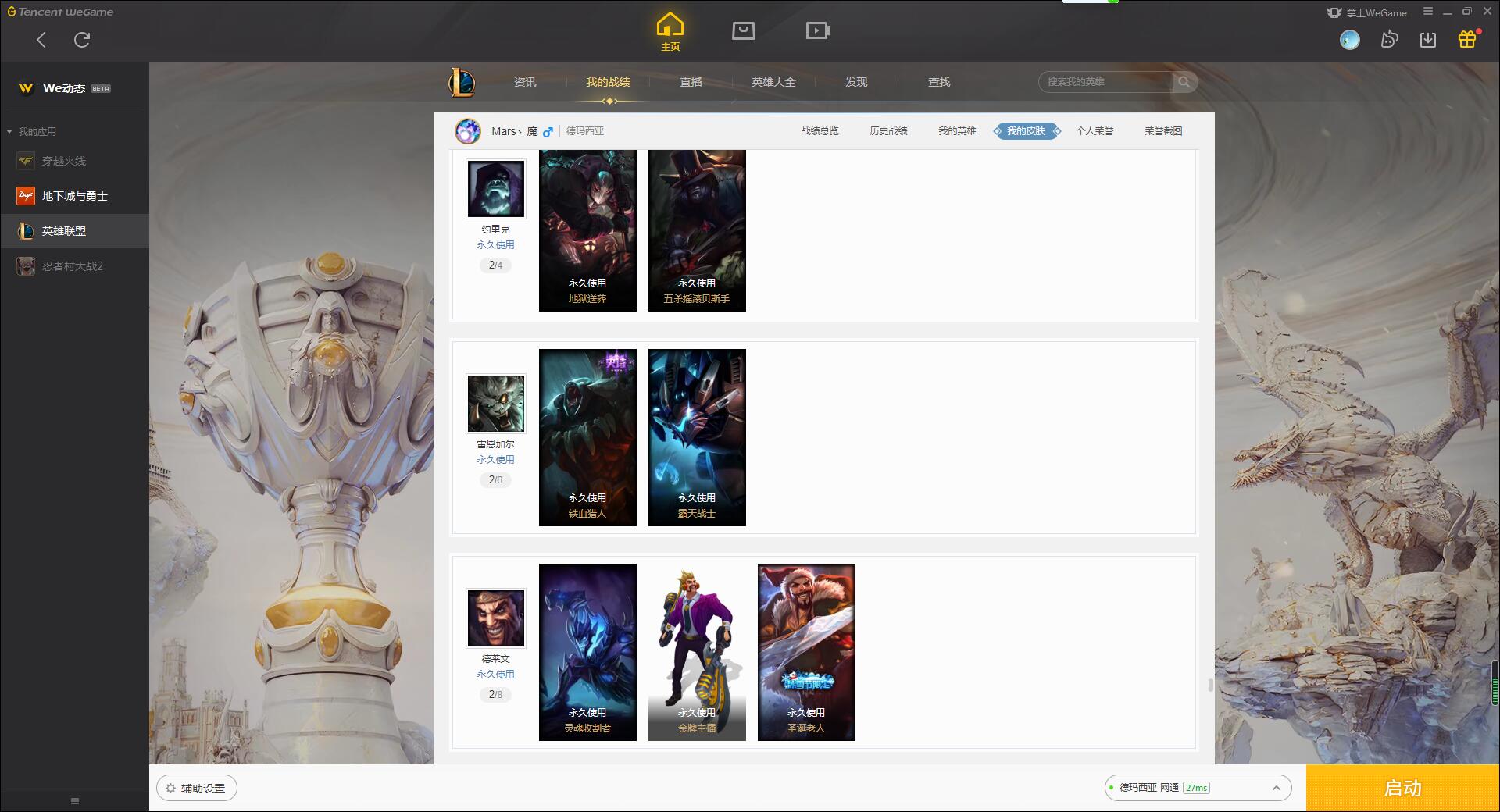Open the 我的战绩 tab

point(608,82)
